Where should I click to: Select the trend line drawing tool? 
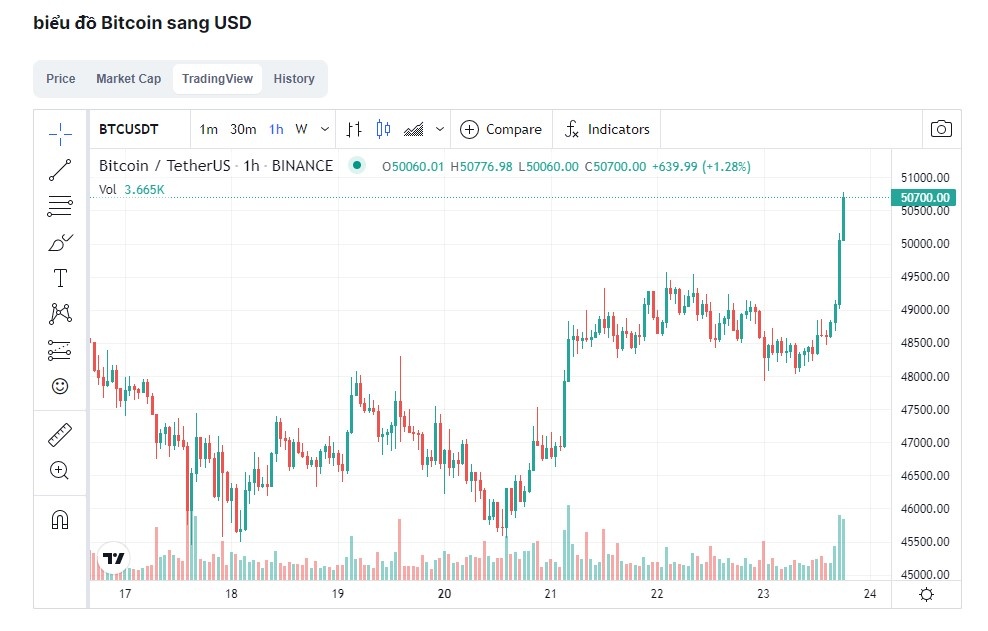click(x=60, y=168)
